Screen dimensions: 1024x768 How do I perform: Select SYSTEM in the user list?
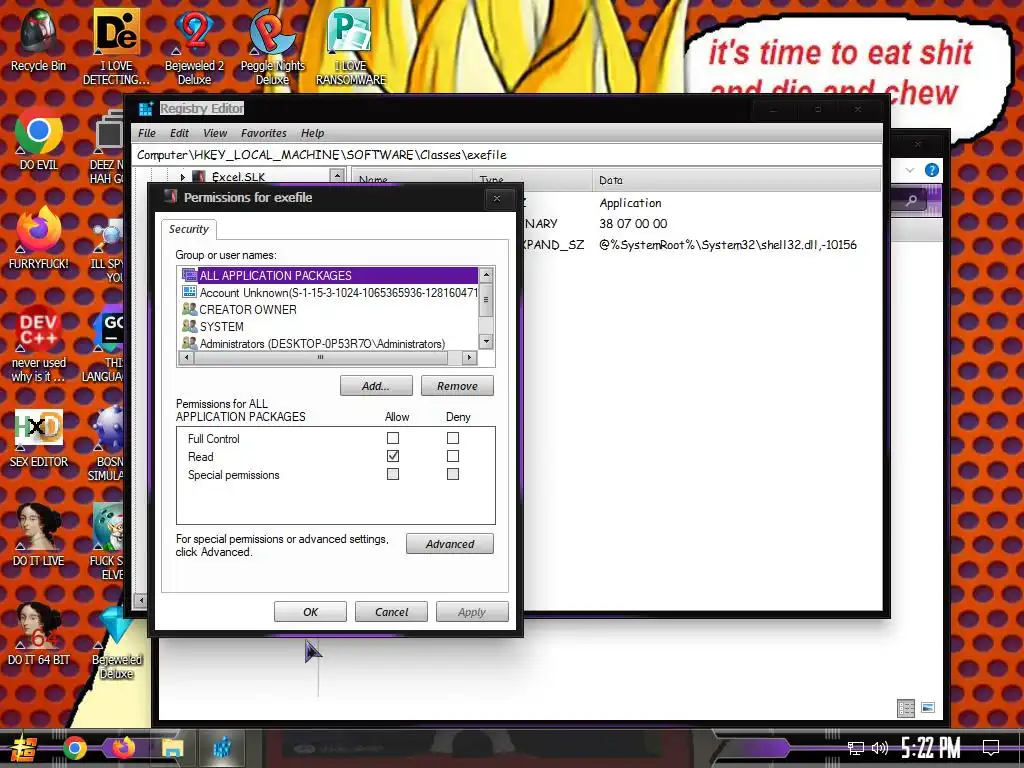(330, 327)
